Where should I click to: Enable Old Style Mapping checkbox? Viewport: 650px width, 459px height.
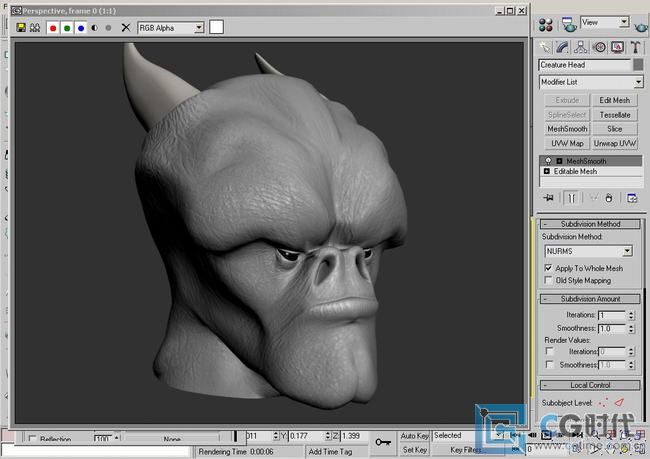click(x=548, y=280)
